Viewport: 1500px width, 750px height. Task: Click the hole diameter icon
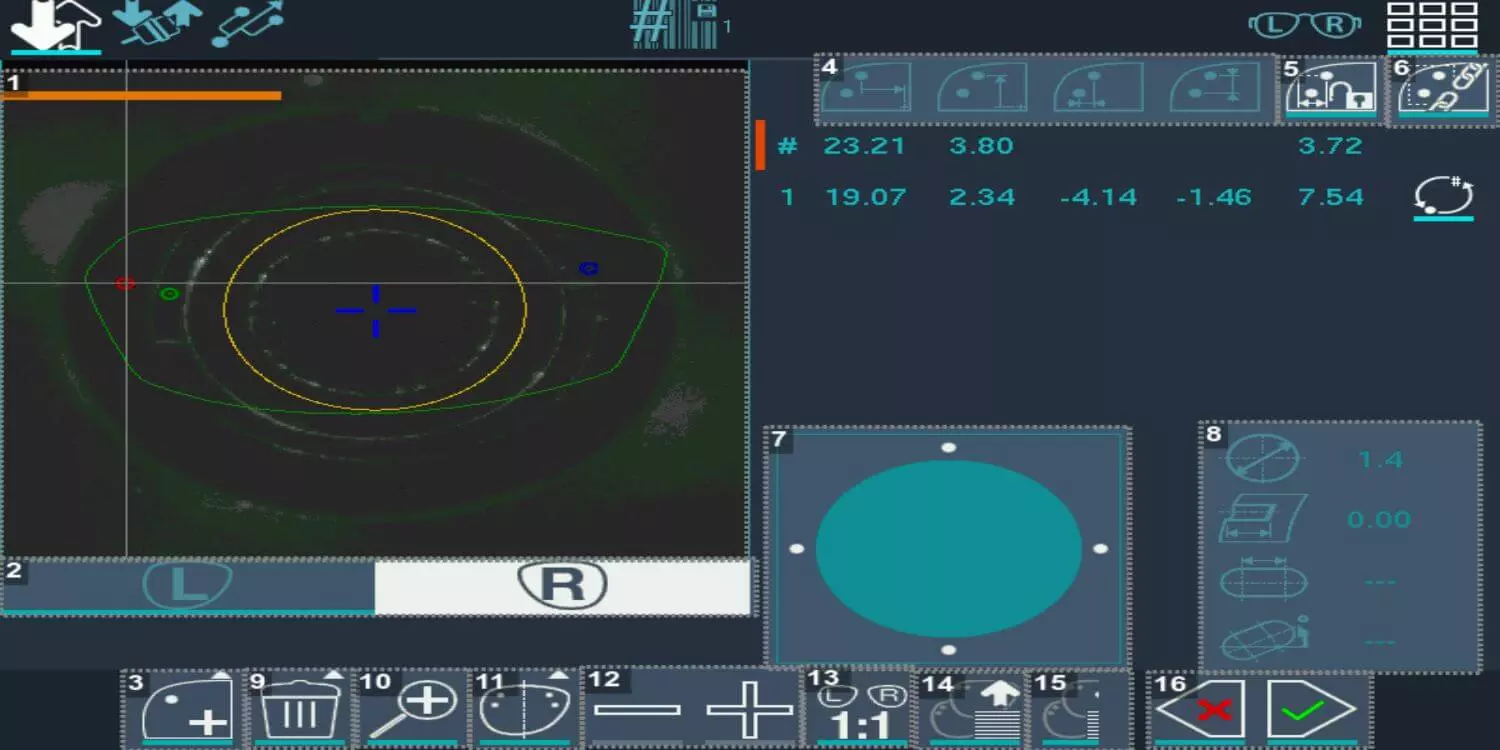1262,460
